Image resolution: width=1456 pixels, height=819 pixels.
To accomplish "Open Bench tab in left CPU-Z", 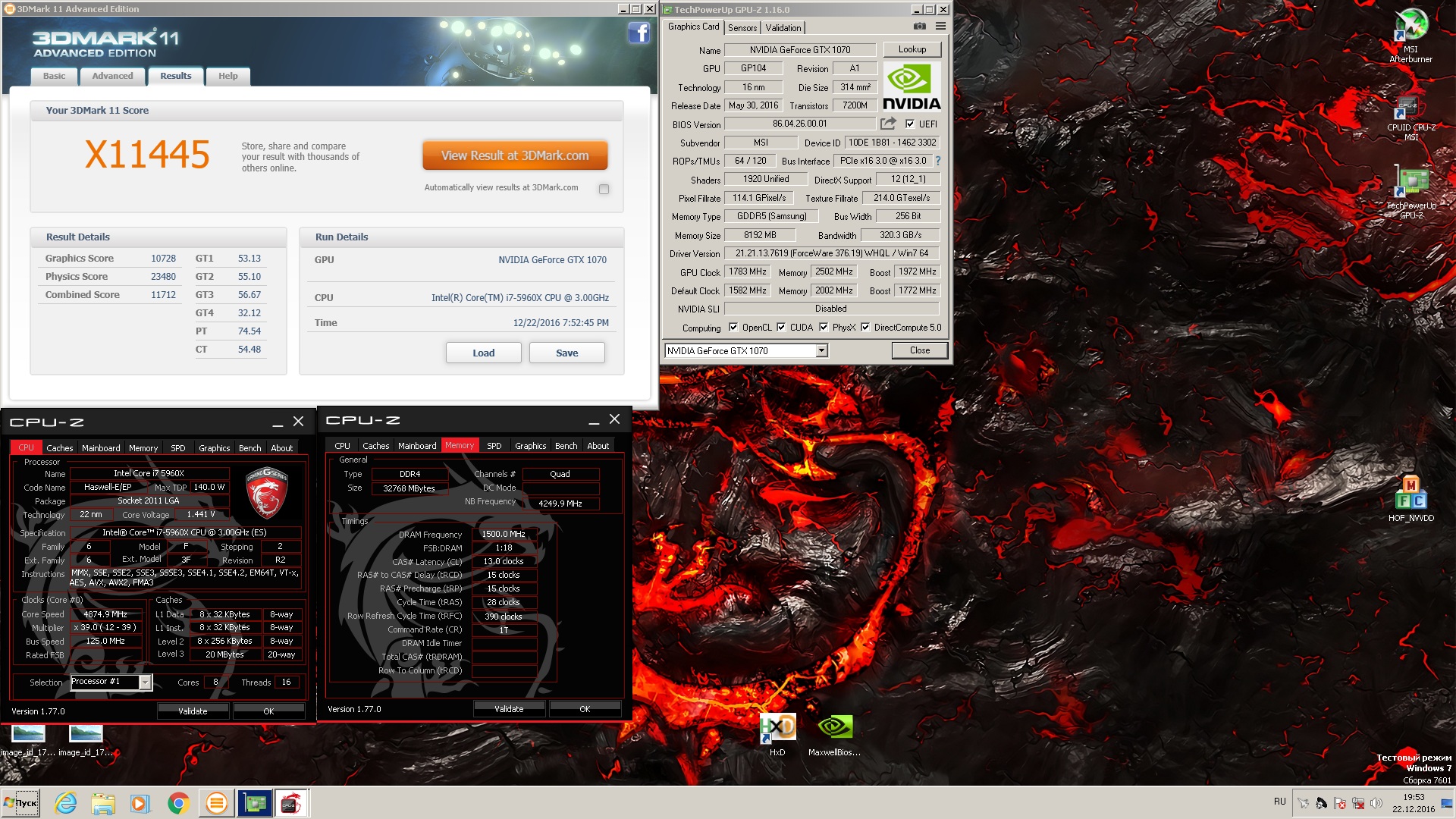I will coord(249,448).
